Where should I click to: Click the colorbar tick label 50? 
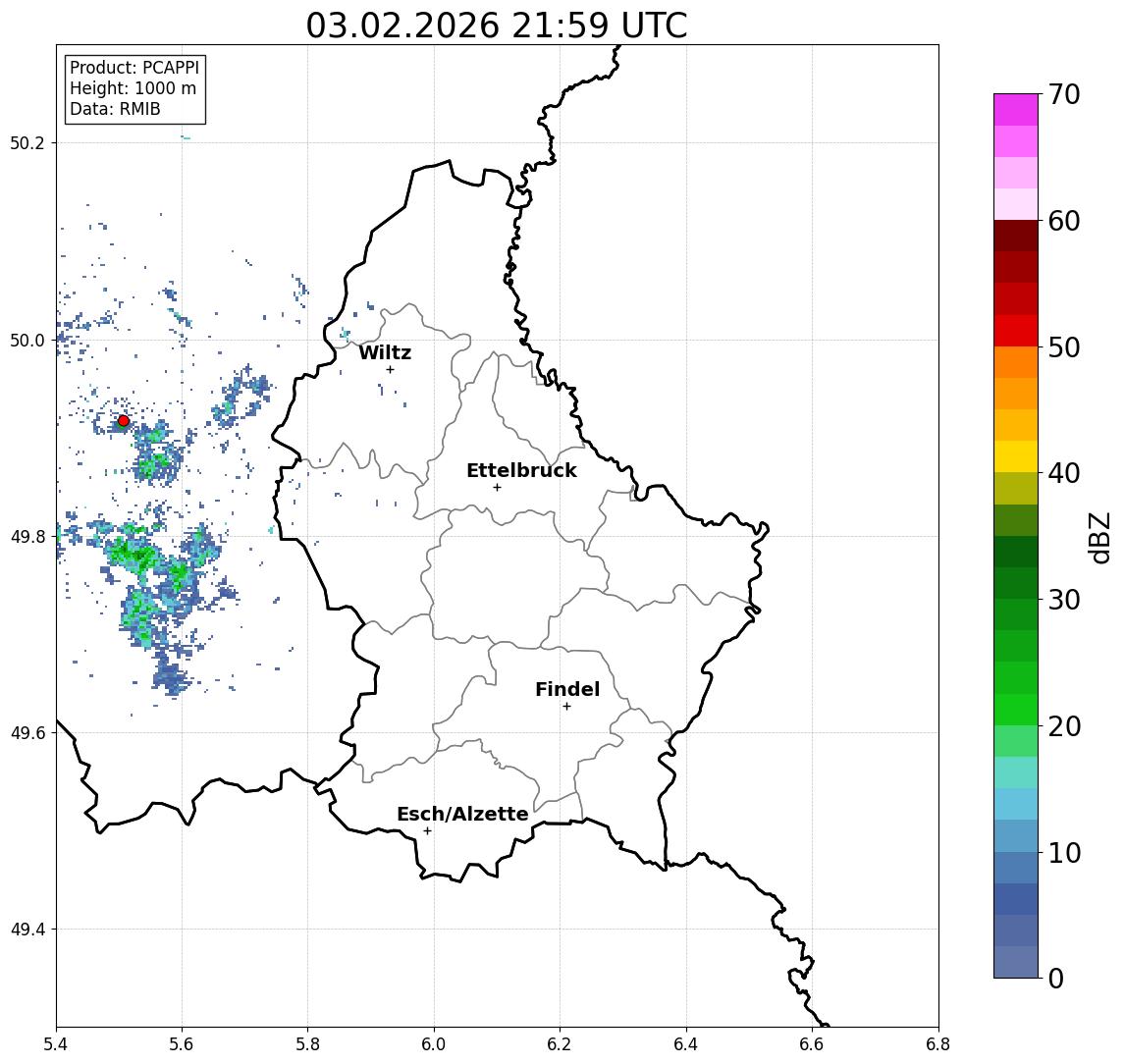point(1064,347)
